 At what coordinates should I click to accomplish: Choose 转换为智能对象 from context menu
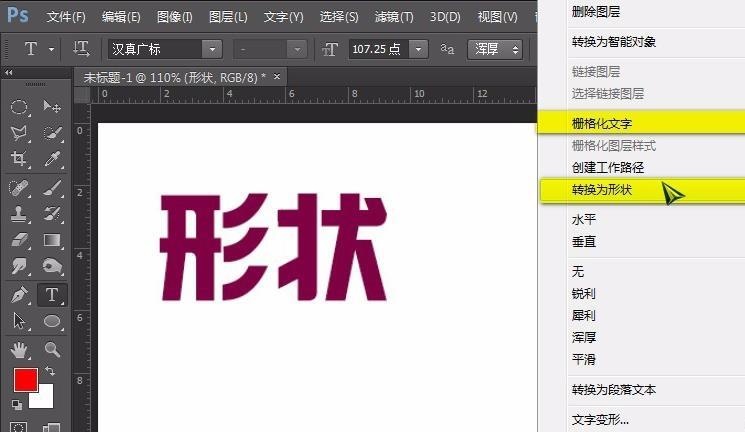(614, 42)
